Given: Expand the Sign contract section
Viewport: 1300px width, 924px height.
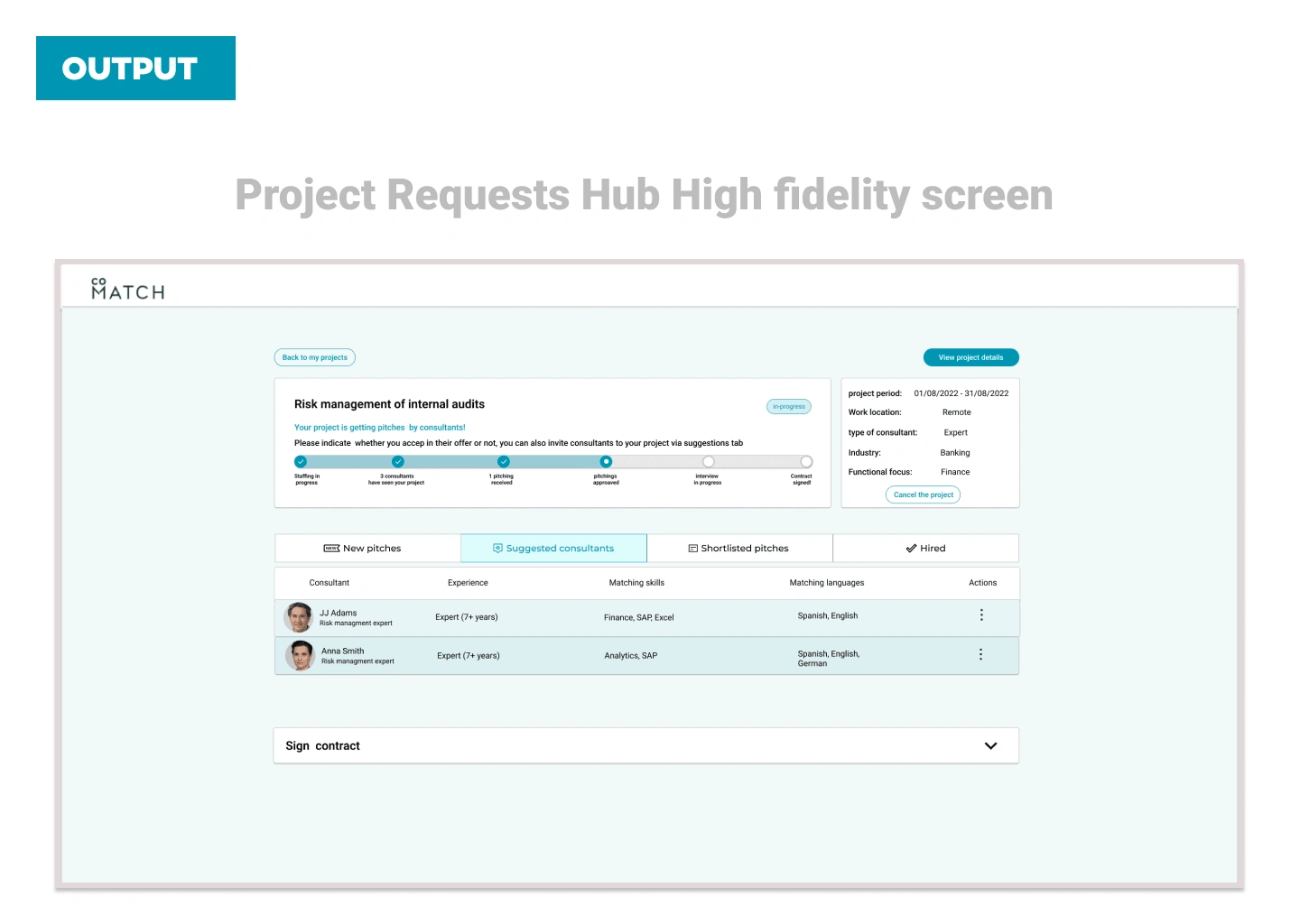Looking at the screenshot, I should 990,746.
